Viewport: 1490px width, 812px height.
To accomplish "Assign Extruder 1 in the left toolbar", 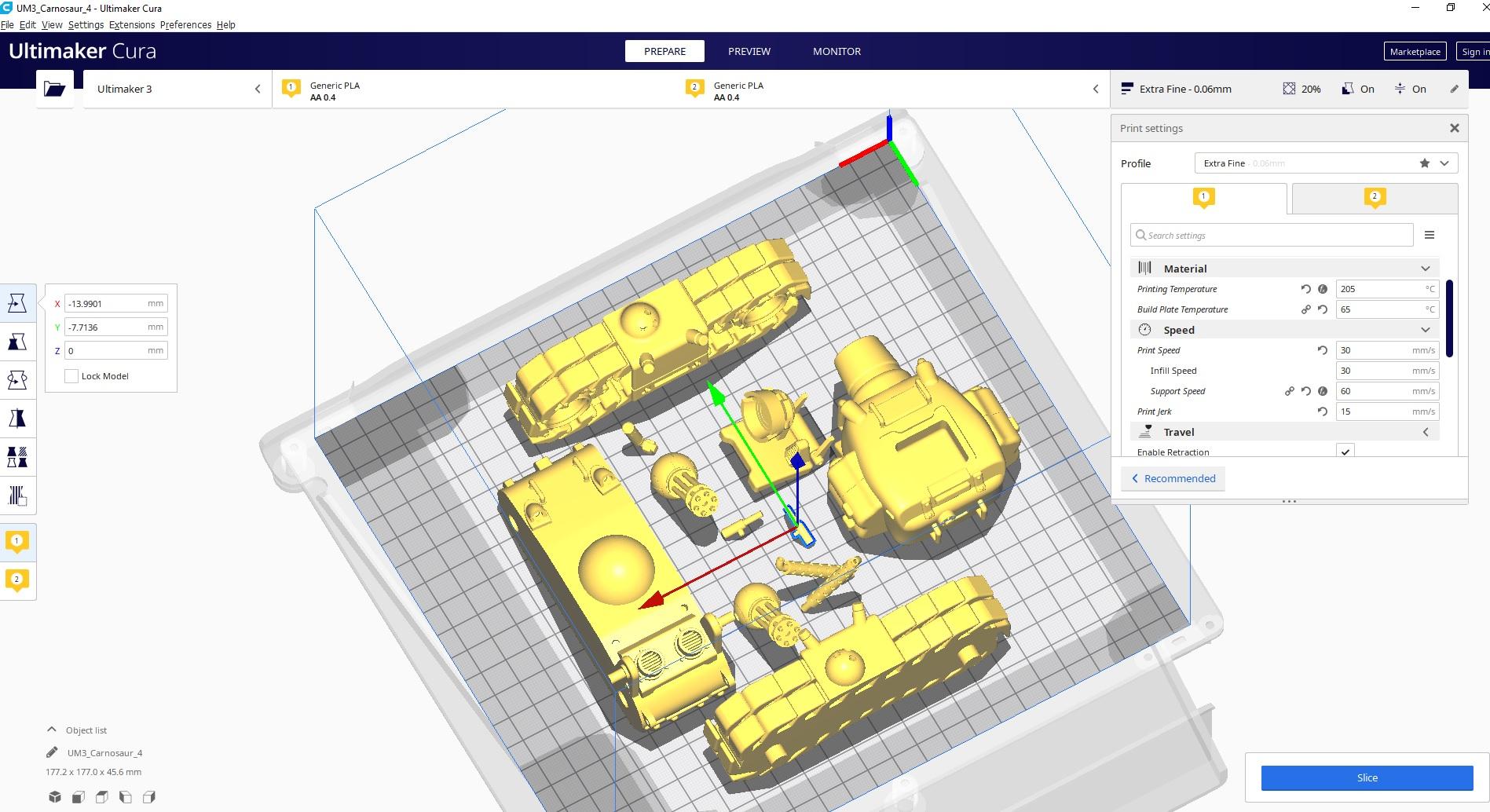I will point(17,542).
